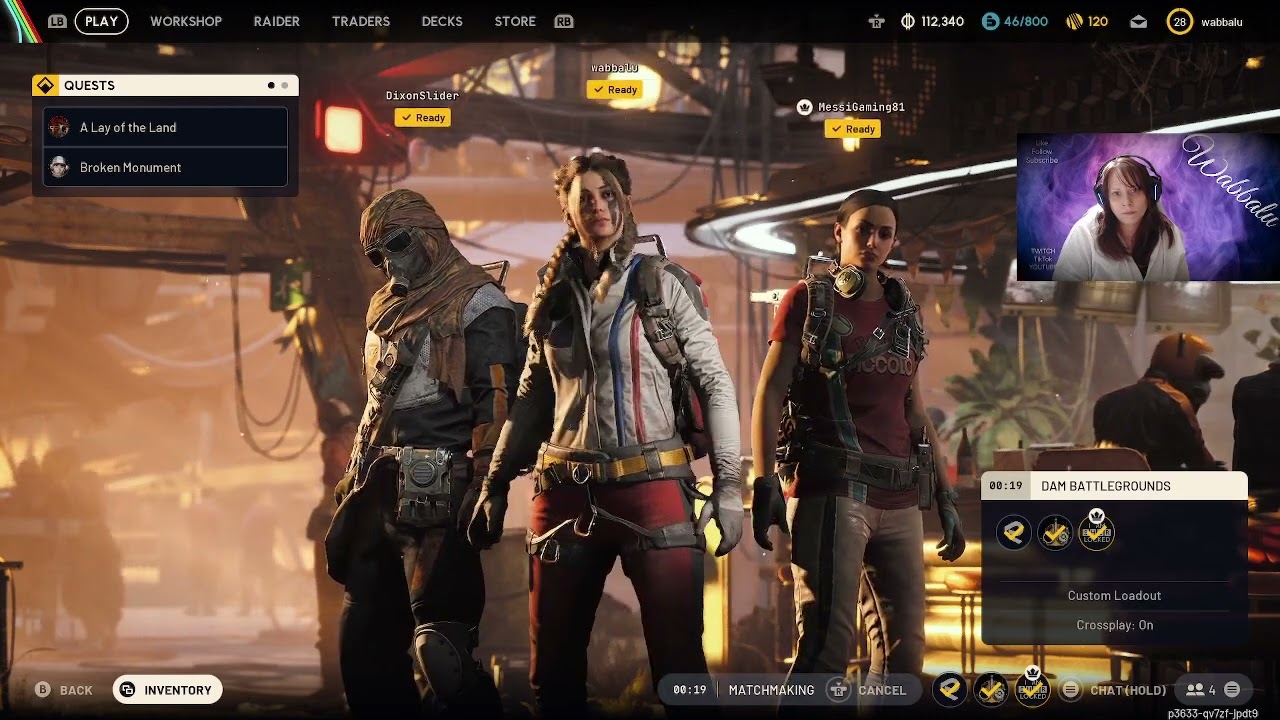Open the STORE tab

tap(515, 21)
